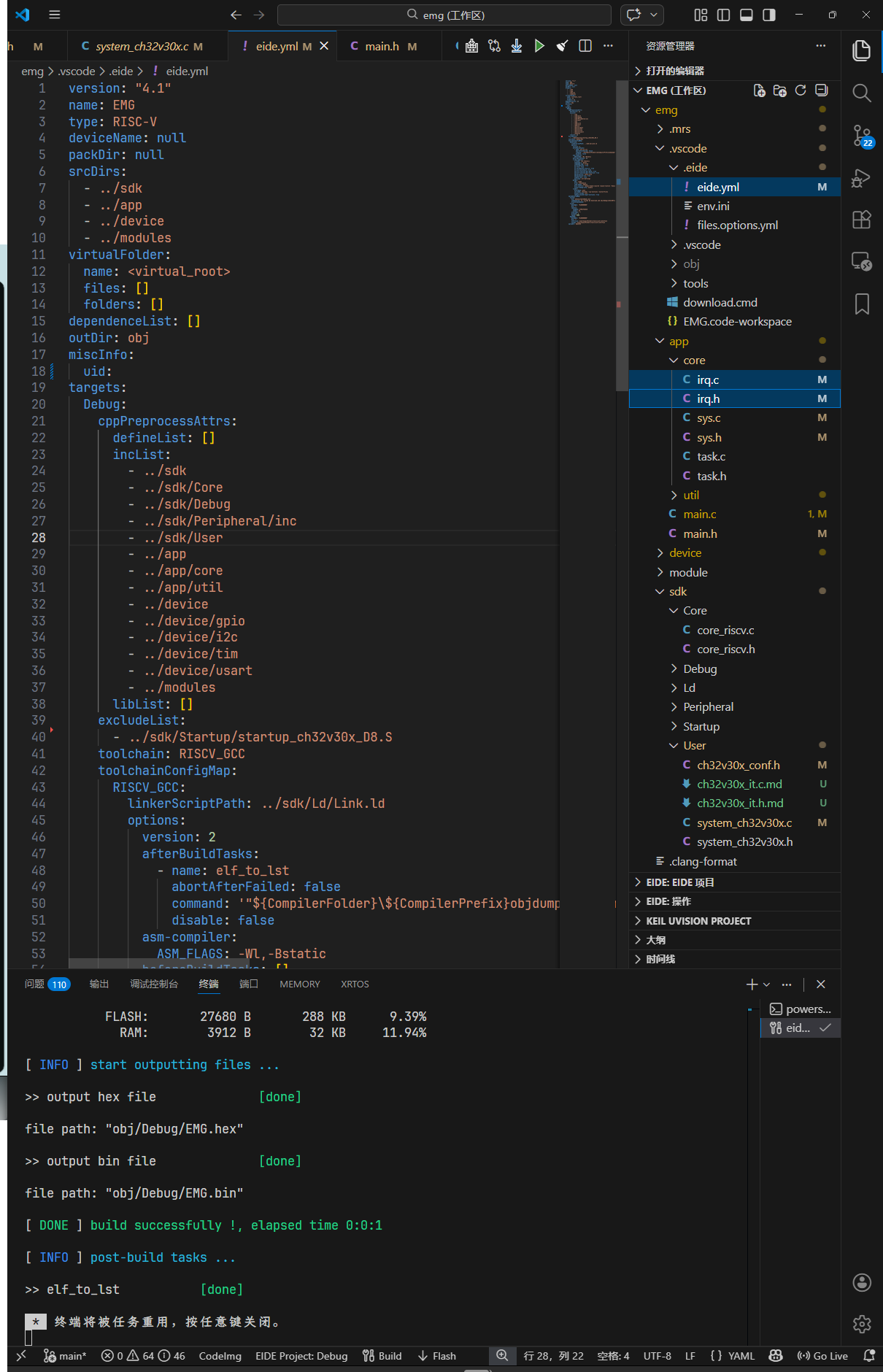Expand the Peripheral folder in sdk

pyautogui.click(x=708, y=706)
